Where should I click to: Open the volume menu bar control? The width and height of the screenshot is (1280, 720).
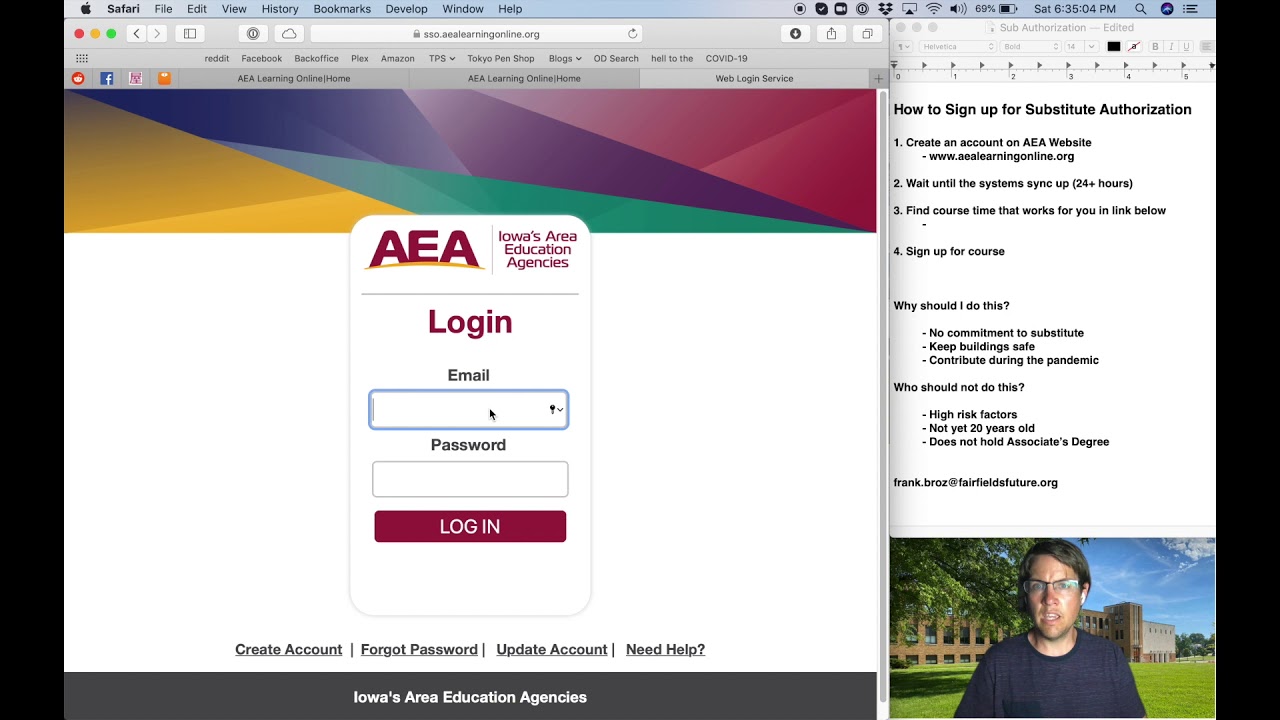tap(958, 9)
